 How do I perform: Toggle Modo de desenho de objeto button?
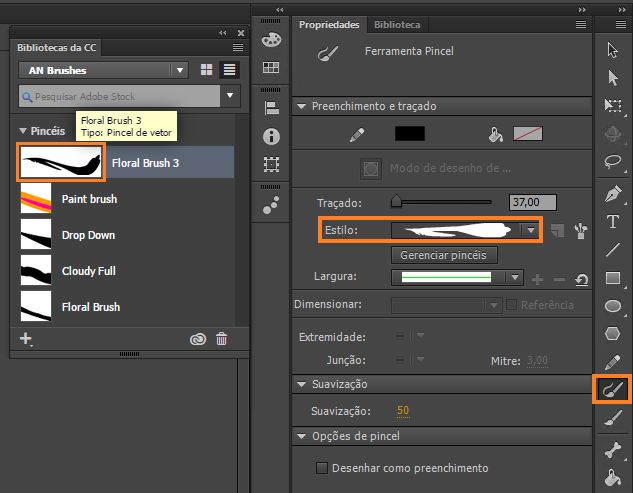tap(371, 168)
